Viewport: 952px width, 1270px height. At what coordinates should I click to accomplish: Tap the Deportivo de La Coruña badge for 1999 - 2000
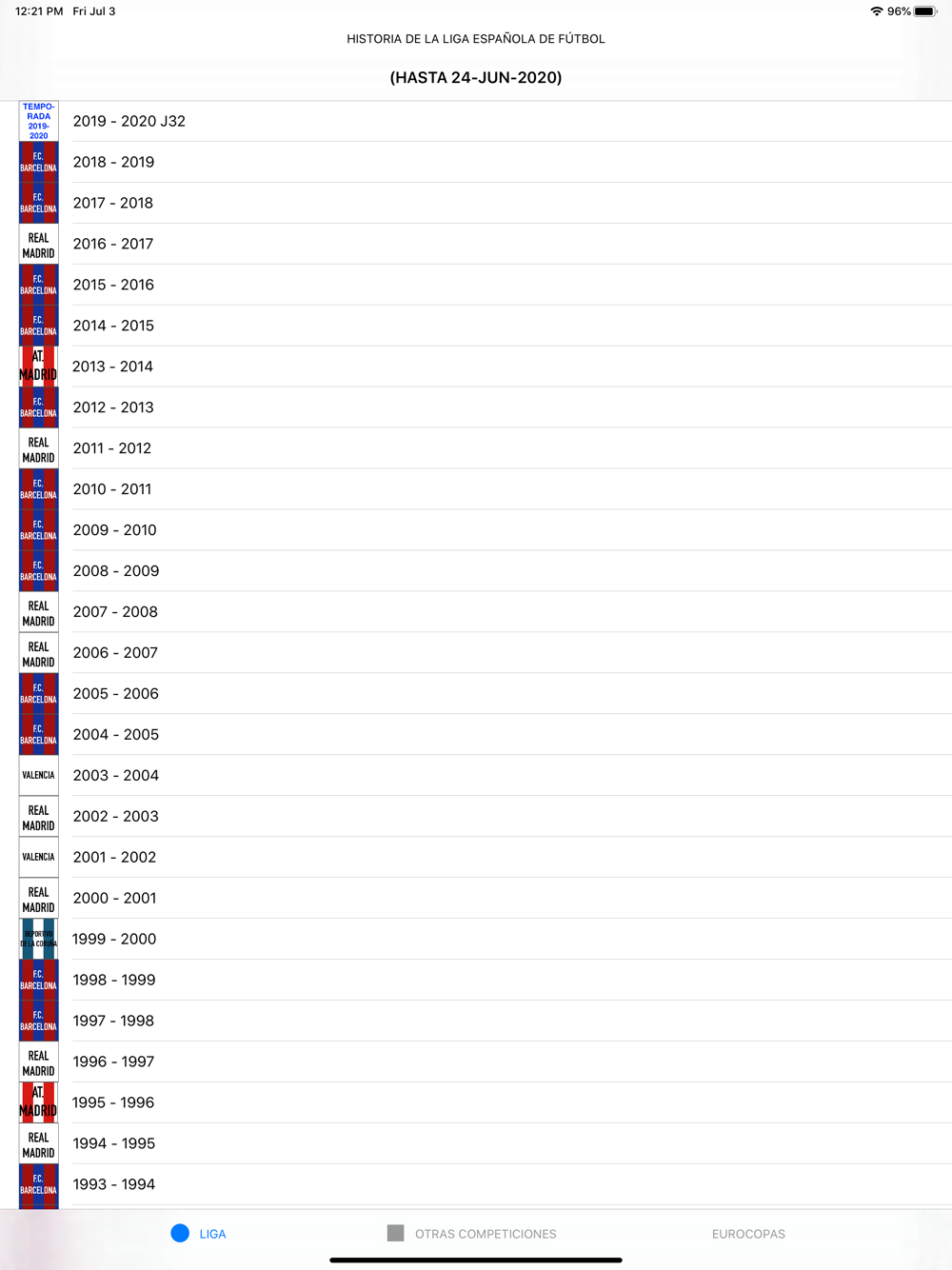click(x=38, y=939)
